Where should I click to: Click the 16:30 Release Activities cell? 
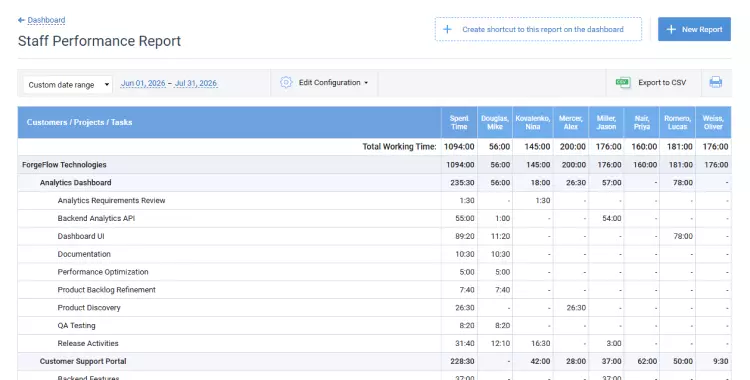(540, 343)
